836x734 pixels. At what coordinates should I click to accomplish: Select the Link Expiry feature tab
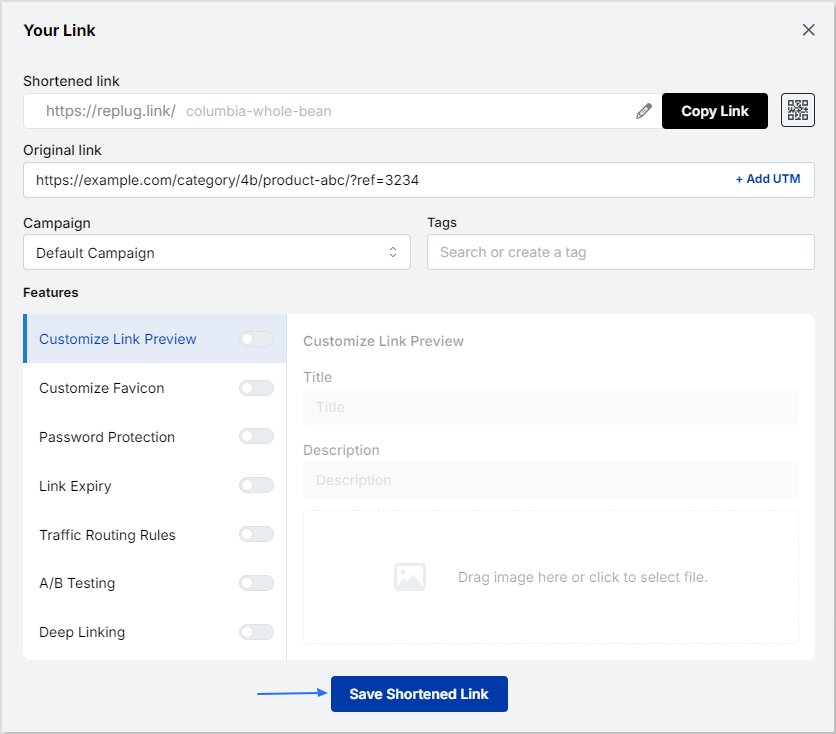[155, 486]
